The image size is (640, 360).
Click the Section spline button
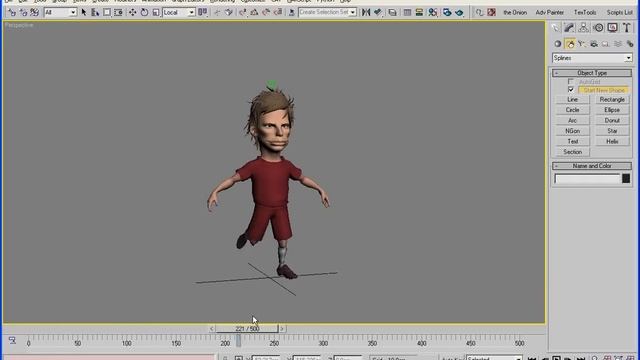(572, 152)
